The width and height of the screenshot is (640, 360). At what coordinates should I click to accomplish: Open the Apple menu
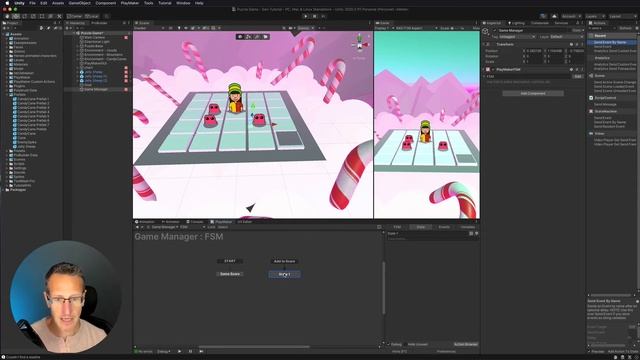click(7, 3)
